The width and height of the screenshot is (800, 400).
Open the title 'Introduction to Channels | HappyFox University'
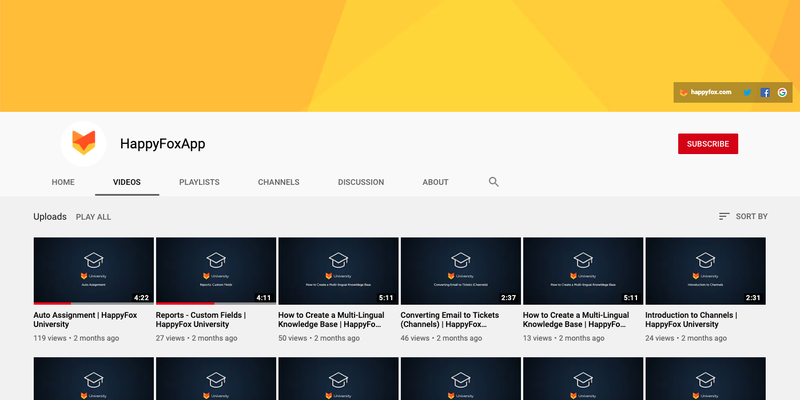(x=691, y=320)
